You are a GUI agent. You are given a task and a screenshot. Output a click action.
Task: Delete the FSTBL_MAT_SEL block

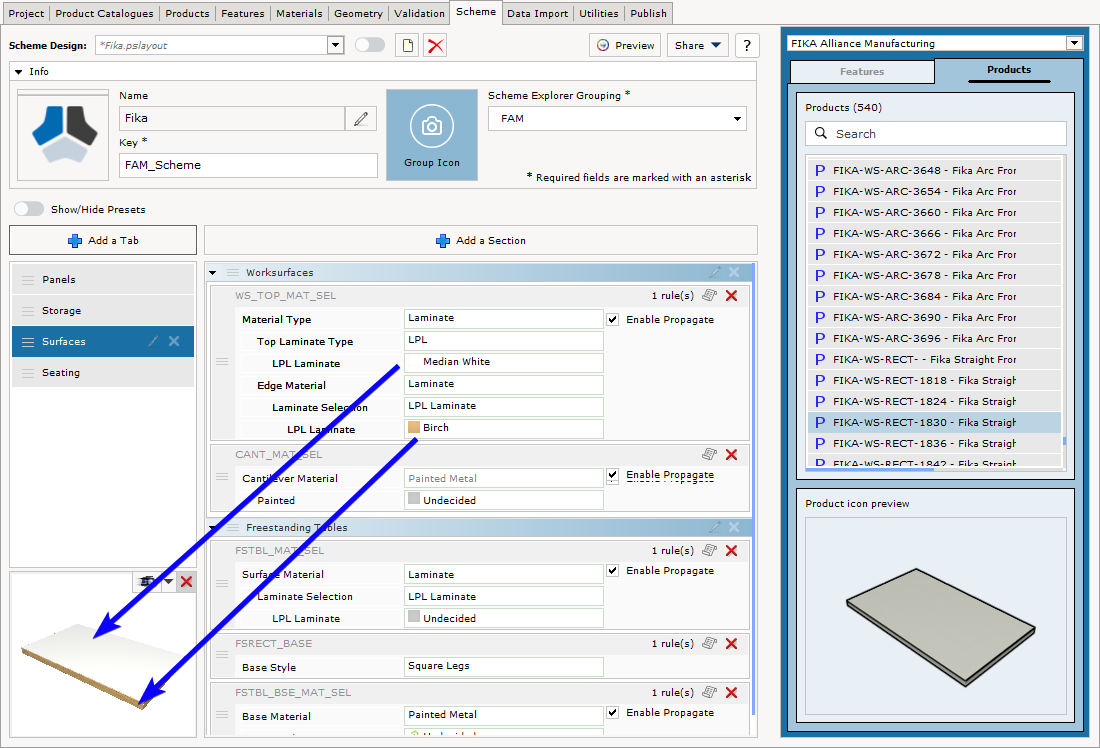point(731,550)
